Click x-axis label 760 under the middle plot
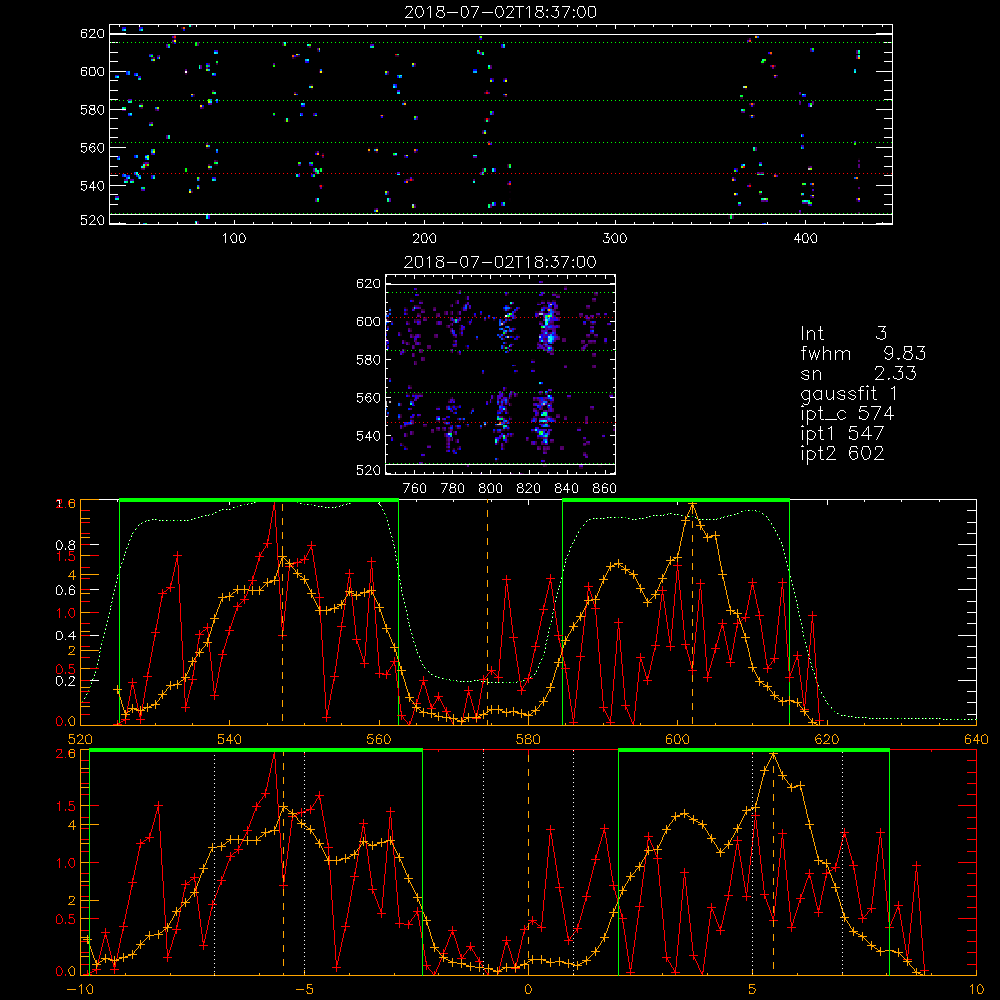 pyautogui.click(x=415, y=489)
